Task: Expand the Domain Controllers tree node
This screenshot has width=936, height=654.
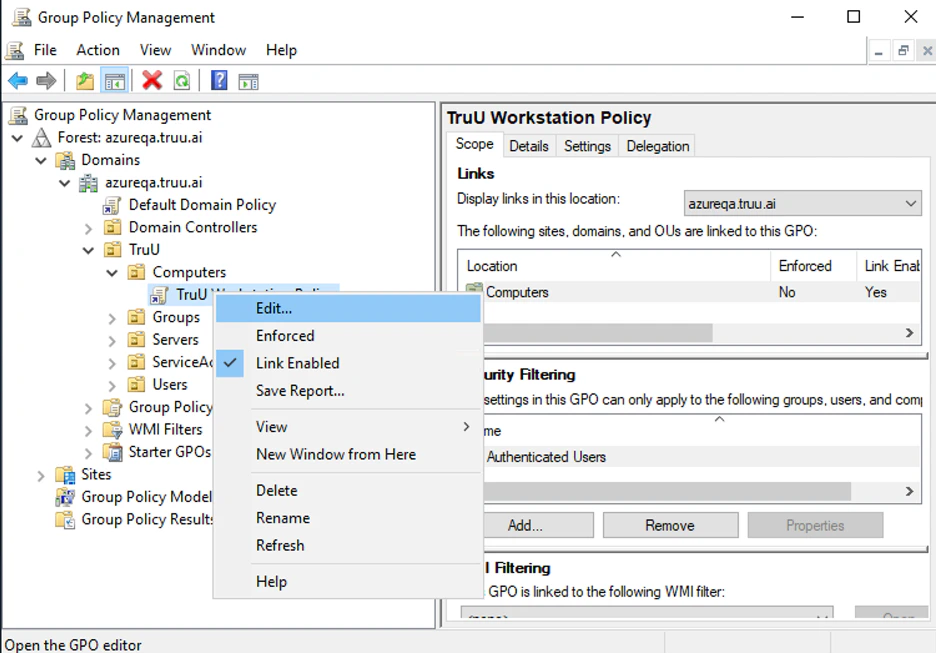Action: click(89, 228)
